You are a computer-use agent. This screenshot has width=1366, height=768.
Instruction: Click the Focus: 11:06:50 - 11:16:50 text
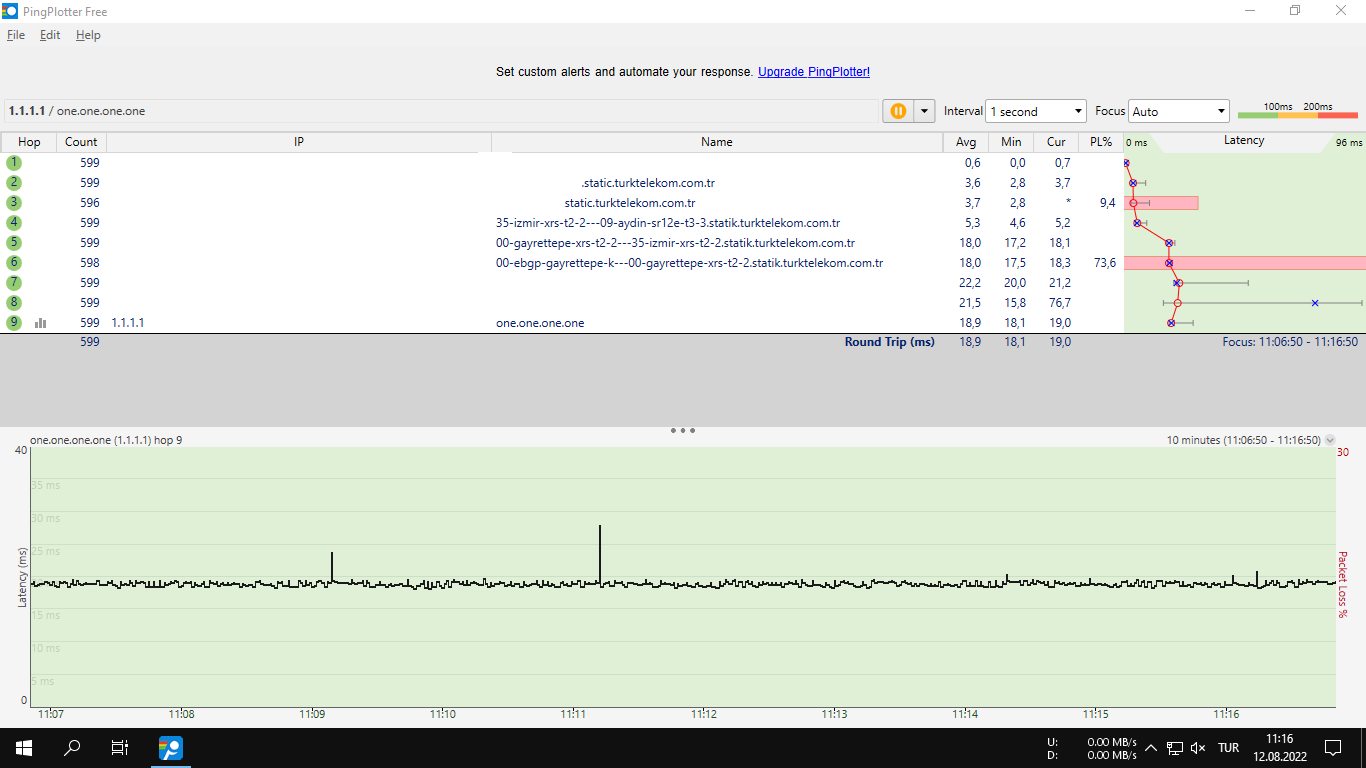click(x=1290, y=342)
